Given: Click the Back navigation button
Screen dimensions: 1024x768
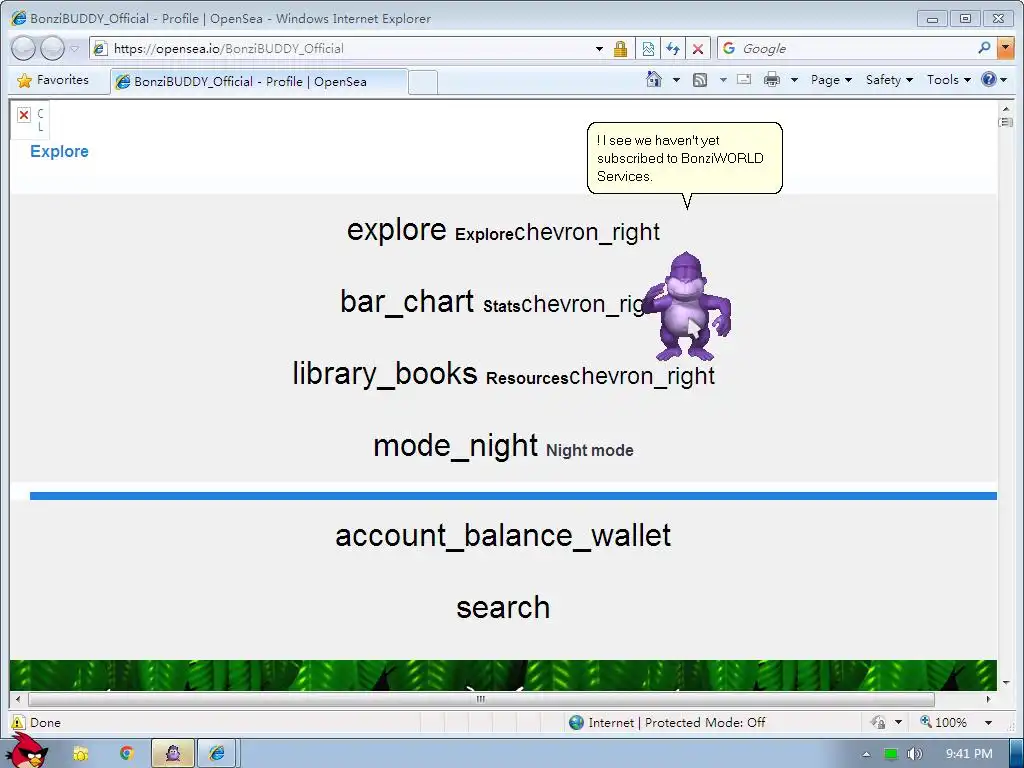Looking at the screenshot, I should (23, 48).
